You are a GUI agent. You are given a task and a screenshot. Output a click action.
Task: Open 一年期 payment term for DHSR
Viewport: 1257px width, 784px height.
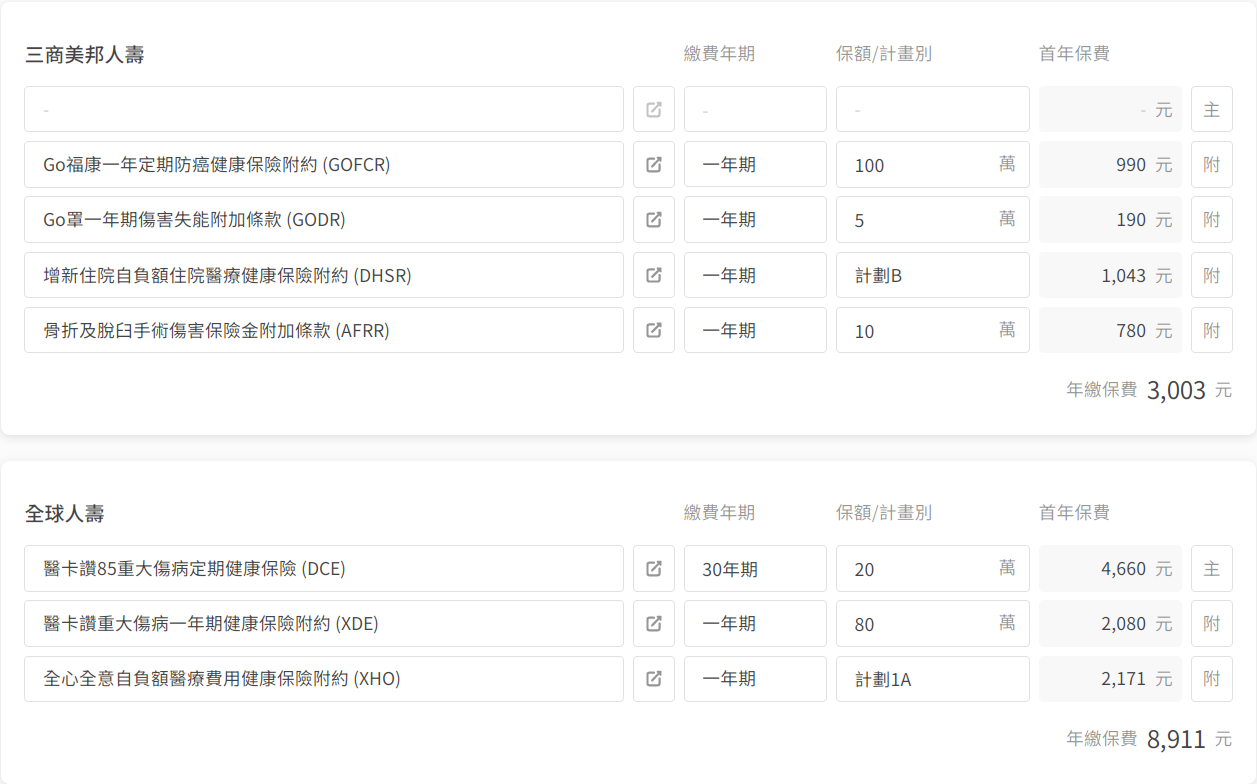pos(755,275)
